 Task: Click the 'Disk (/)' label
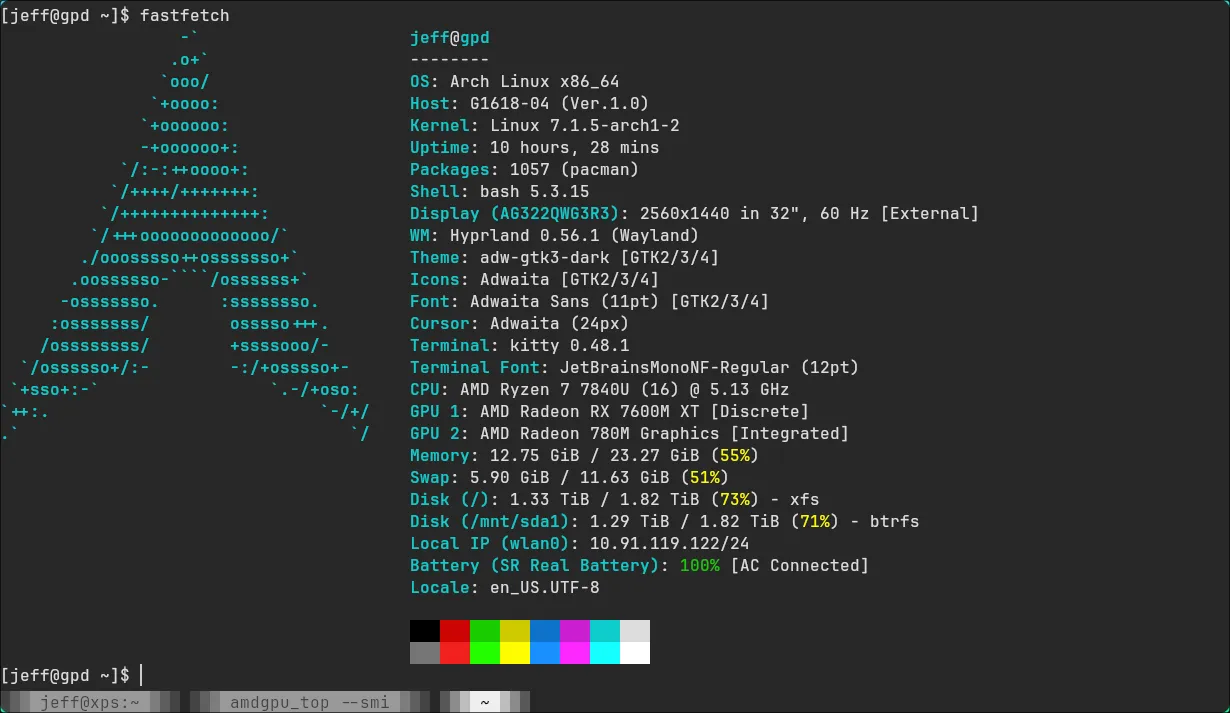click(450, 499)
